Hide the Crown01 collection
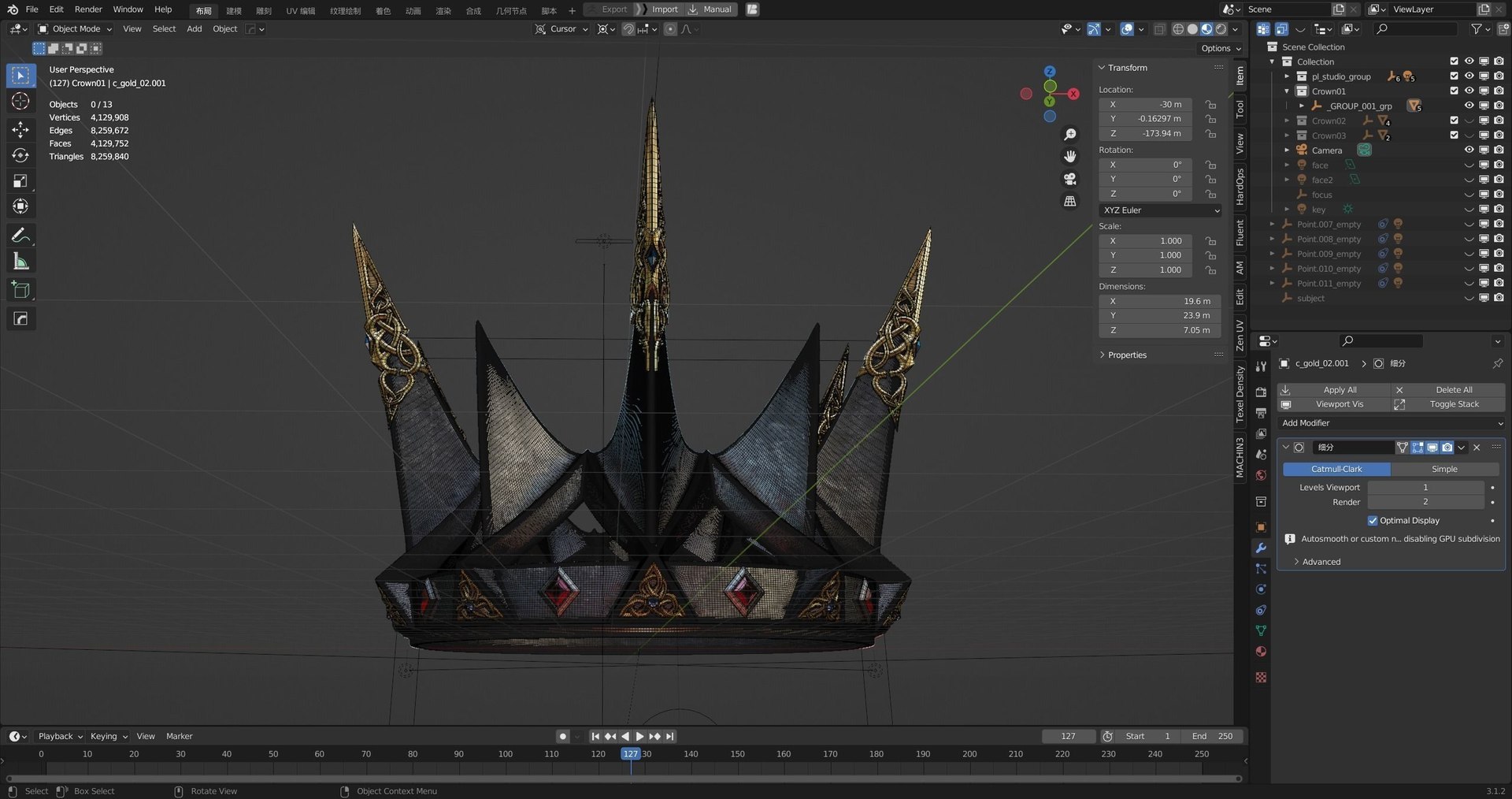This screenshot has height=799, width=1512. 1469,91
